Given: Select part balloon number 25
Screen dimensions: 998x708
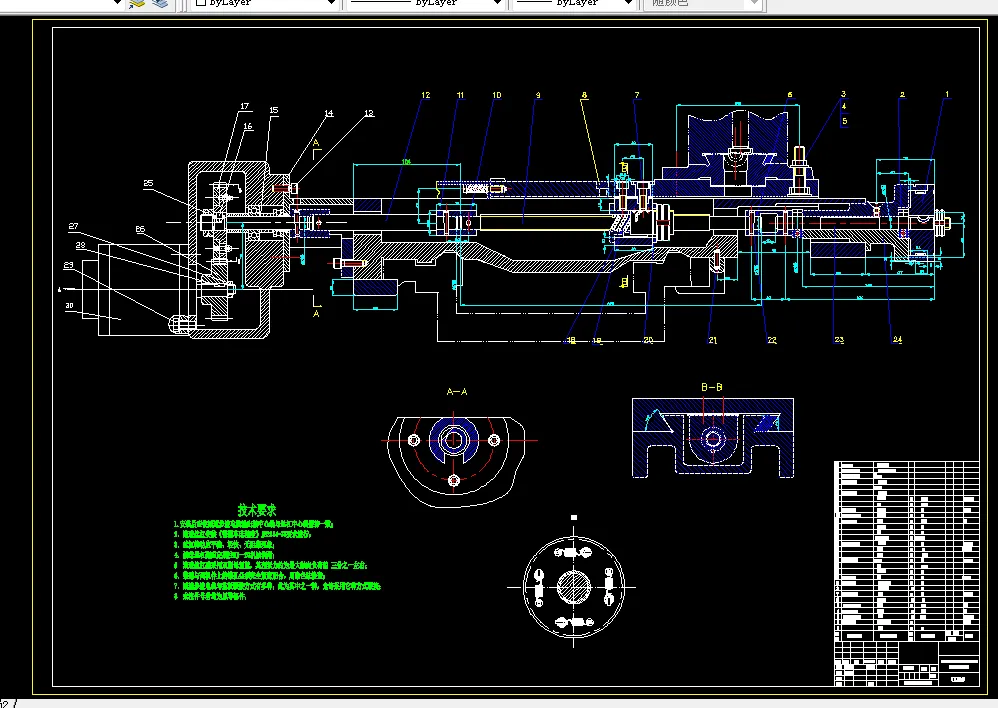Looking at the screenshot, I should pyautogui.click(x=148, y=183).
